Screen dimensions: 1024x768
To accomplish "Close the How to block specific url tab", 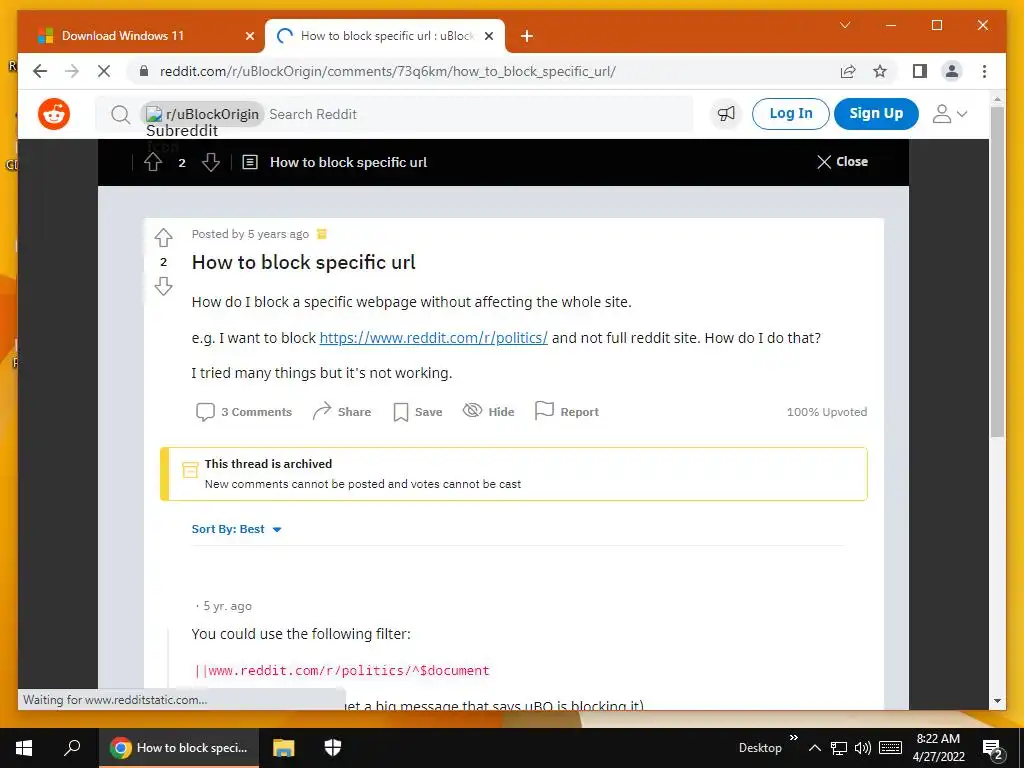I will point(488,37).
